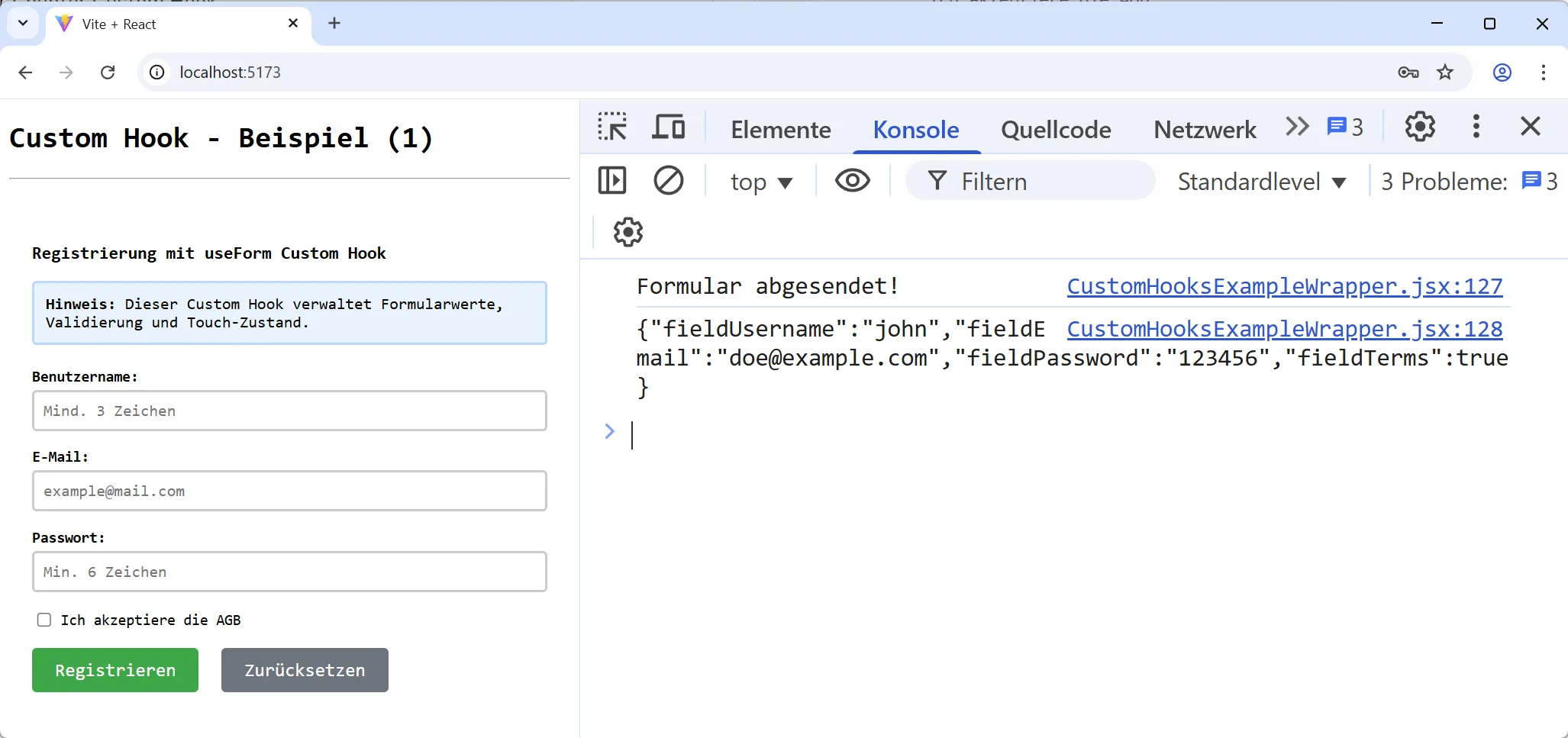Screen dimensions: 1568x738
Task: Open the "top" frame context dropdown
Action: (x=762, y=182)
